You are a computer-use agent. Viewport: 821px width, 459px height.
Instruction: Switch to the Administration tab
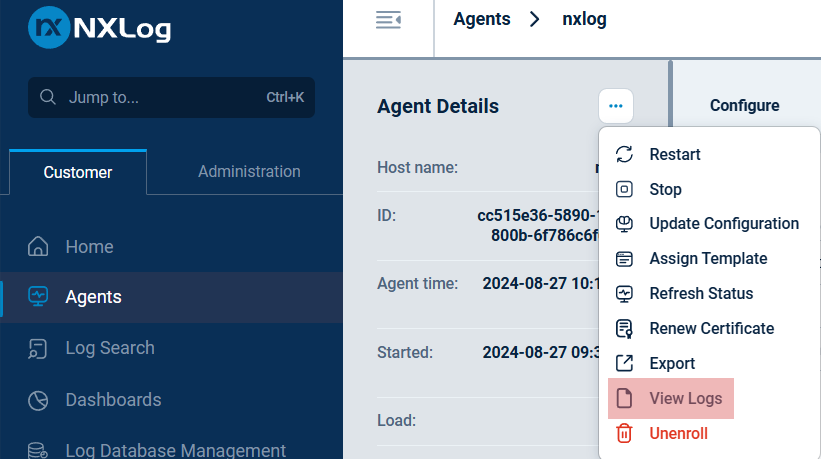coord(249,172)
